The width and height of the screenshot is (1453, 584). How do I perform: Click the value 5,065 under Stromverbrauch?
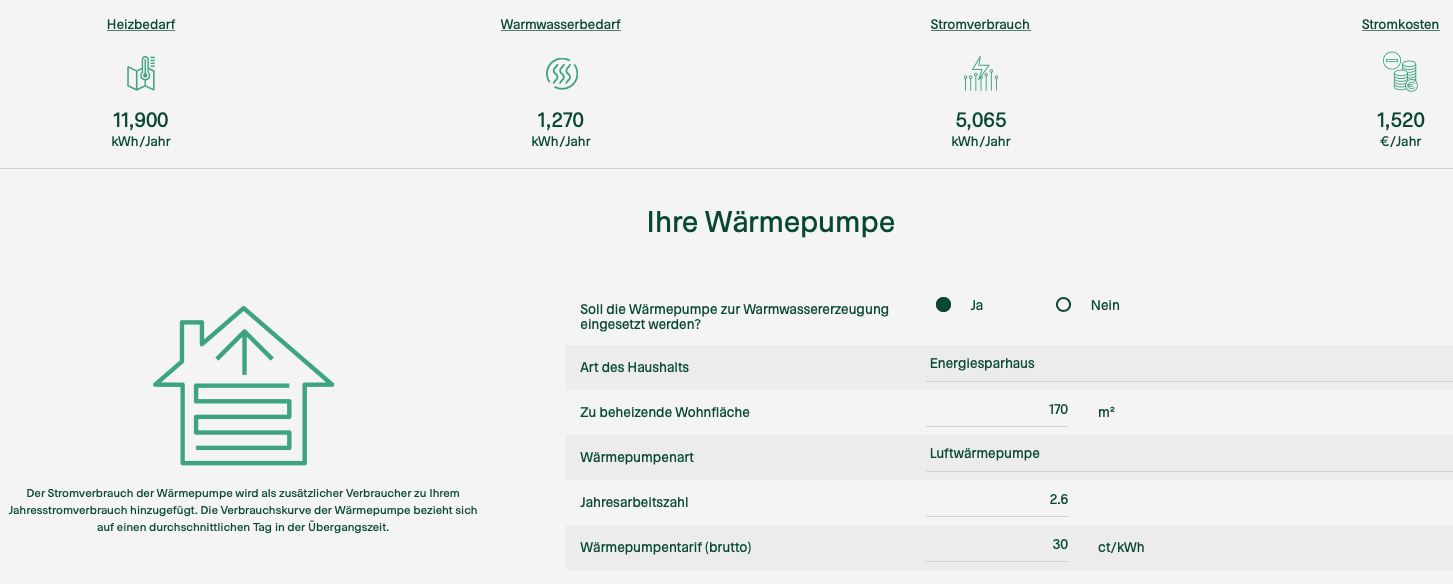981,120
